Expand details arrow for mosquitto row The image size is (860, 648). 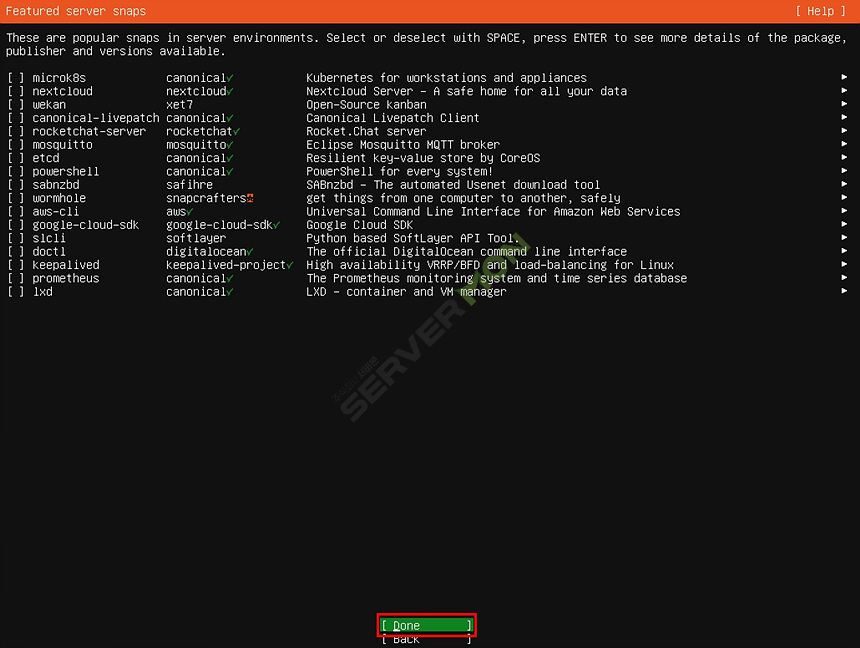(x=844, y=144)
